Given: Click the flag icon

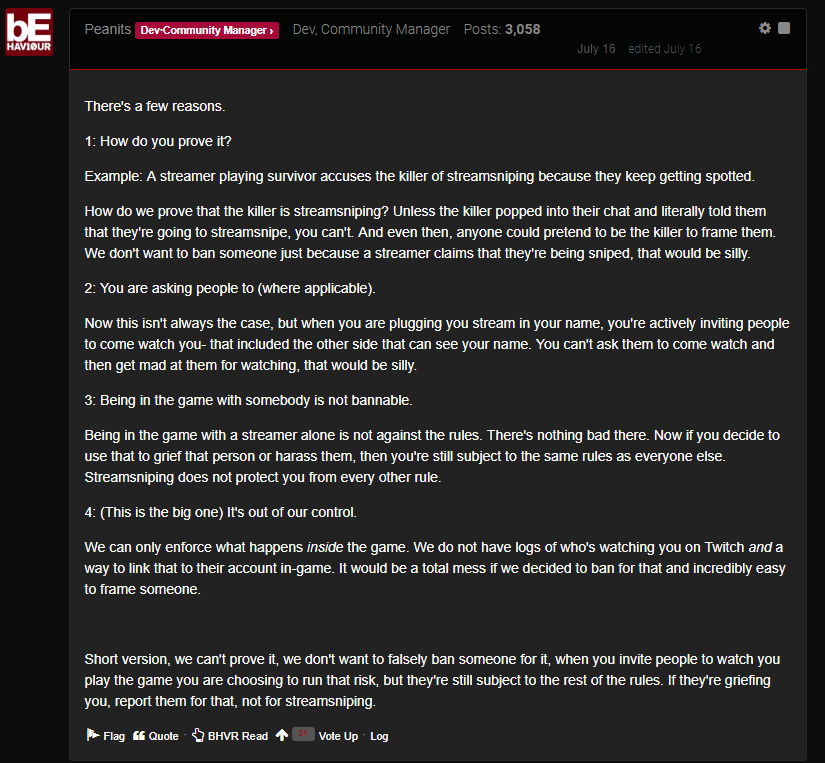Looking at the screenshot, I should [x=93, y=735].
